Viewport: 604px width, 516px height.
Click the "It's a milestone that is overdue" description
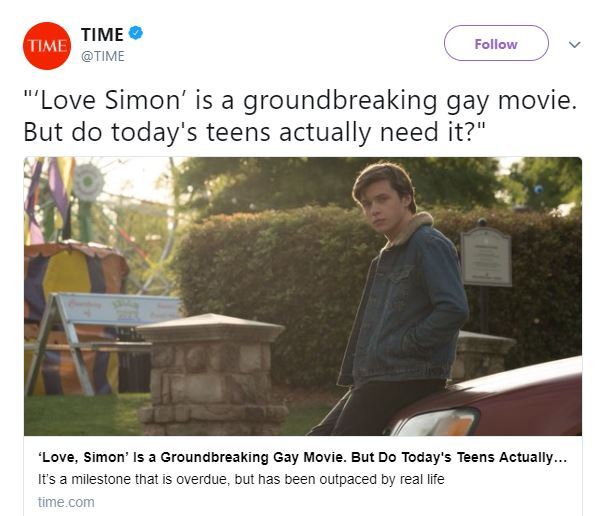tap(240, 480)
